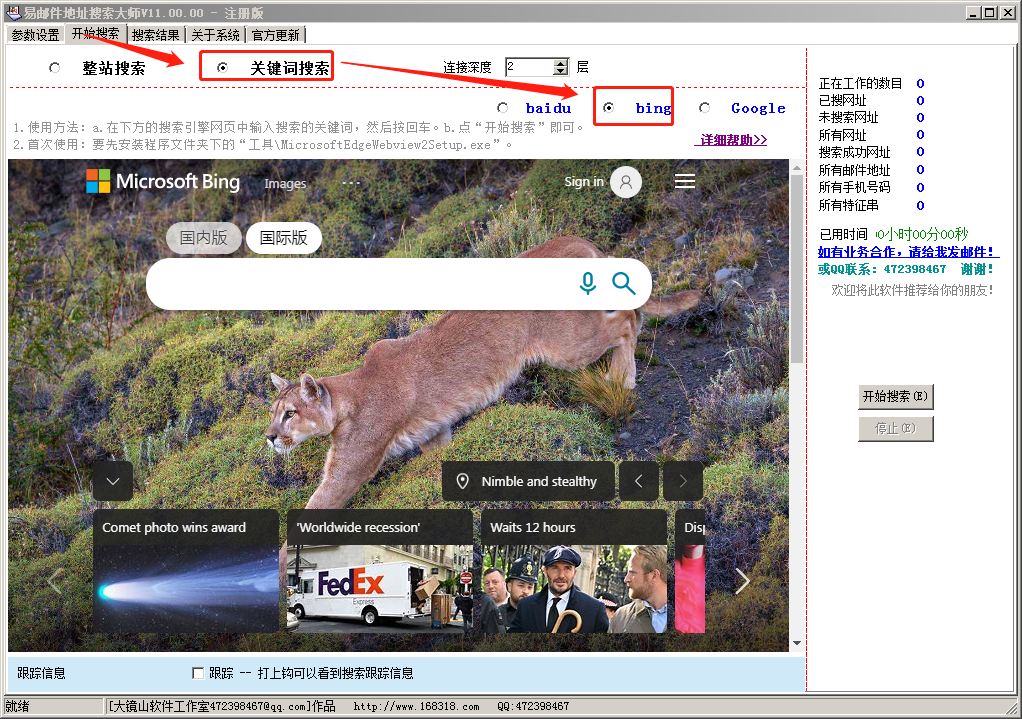This screenshot has height=719, width=1022.
Task: Open the partially visible Disp news card
Action: click(x=690, y=571)
